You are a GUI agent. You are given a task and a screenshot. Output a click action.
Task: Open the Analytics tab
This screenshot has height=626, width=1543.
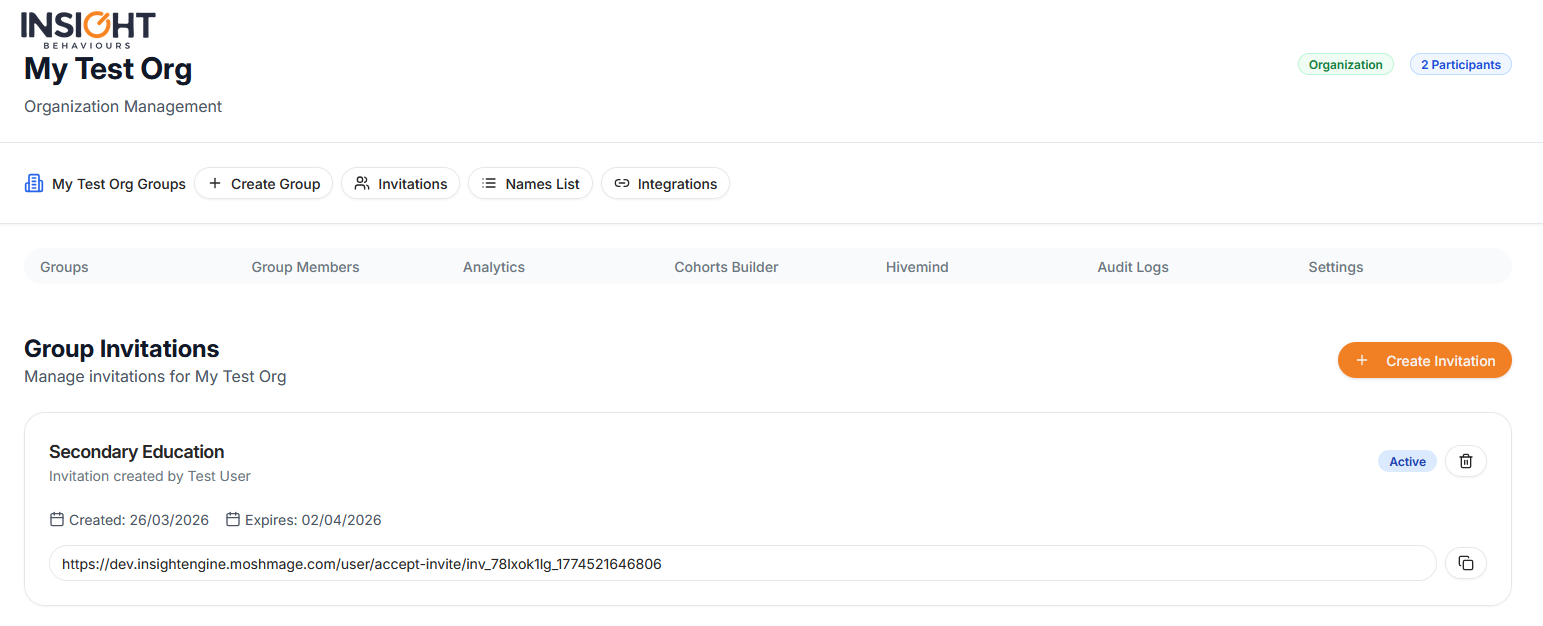pos(494,267)
